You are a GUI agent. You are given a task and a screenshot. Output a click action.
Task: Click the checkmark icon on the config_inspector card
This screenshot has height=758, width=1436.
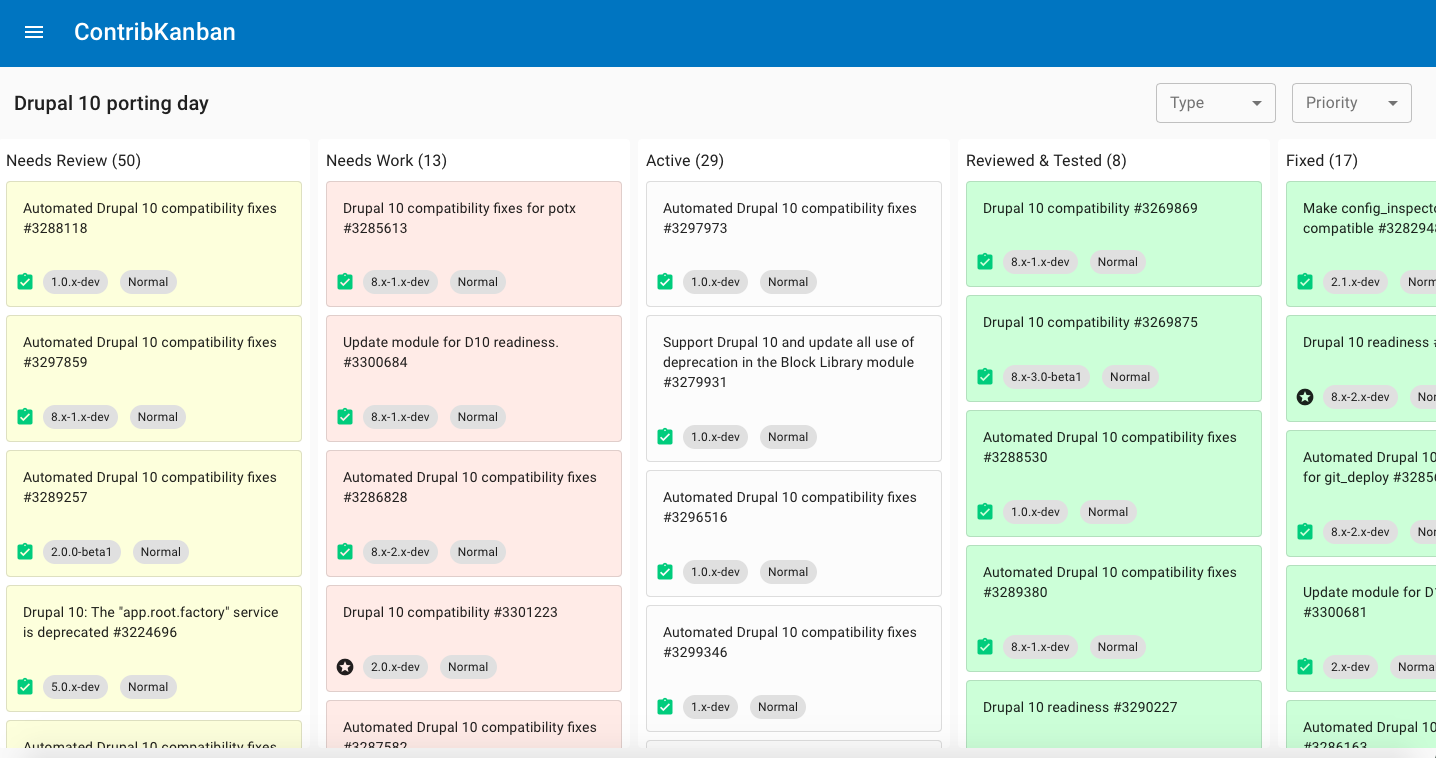click(x=1305, y=282)
